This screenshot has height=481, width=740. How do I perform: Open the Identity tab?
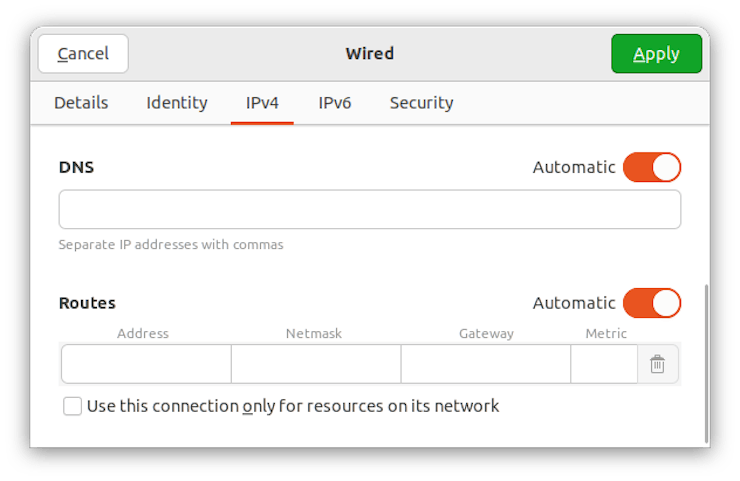tap(177, 103)
